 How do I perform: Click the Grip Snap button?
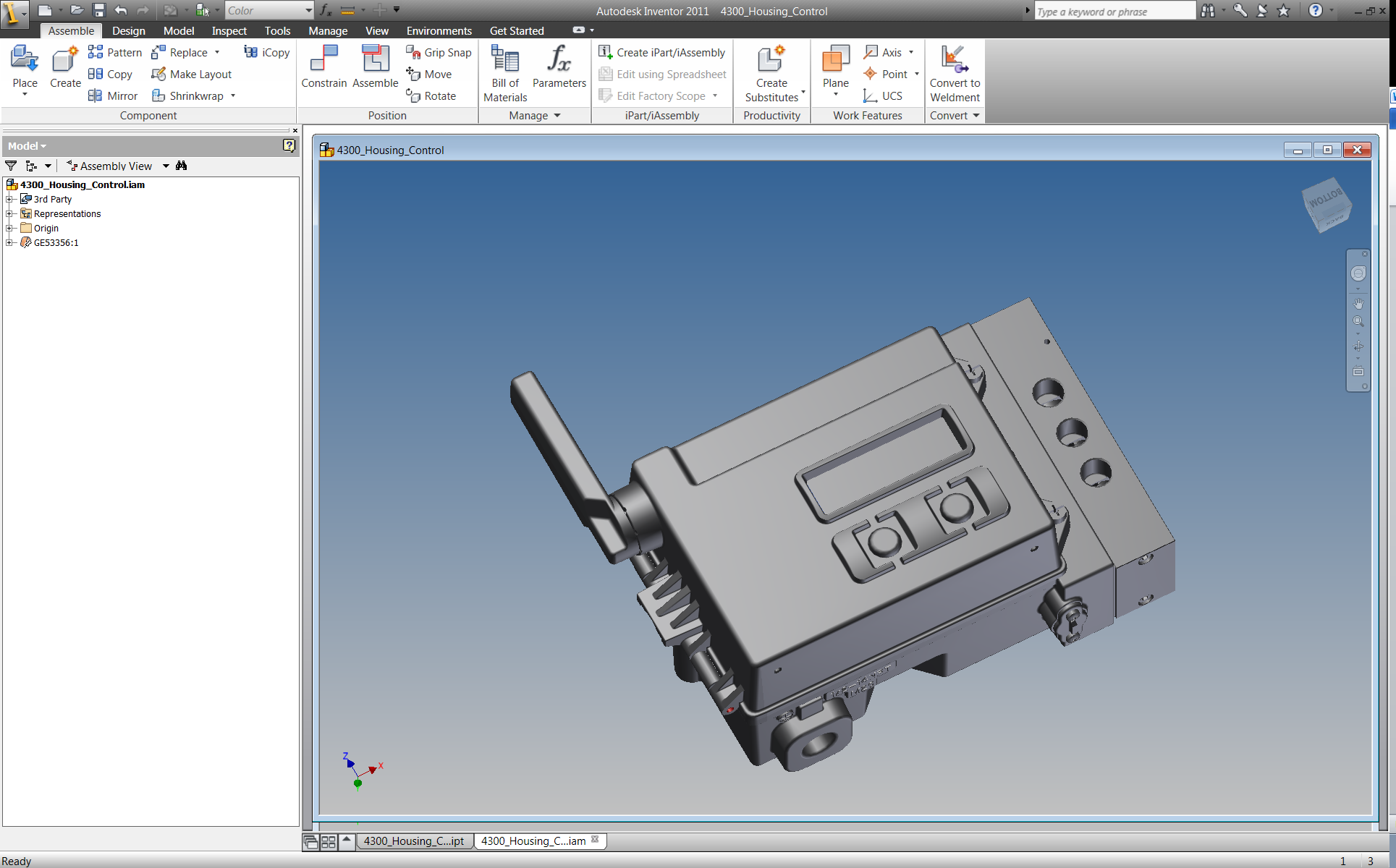tap(439, 52)
